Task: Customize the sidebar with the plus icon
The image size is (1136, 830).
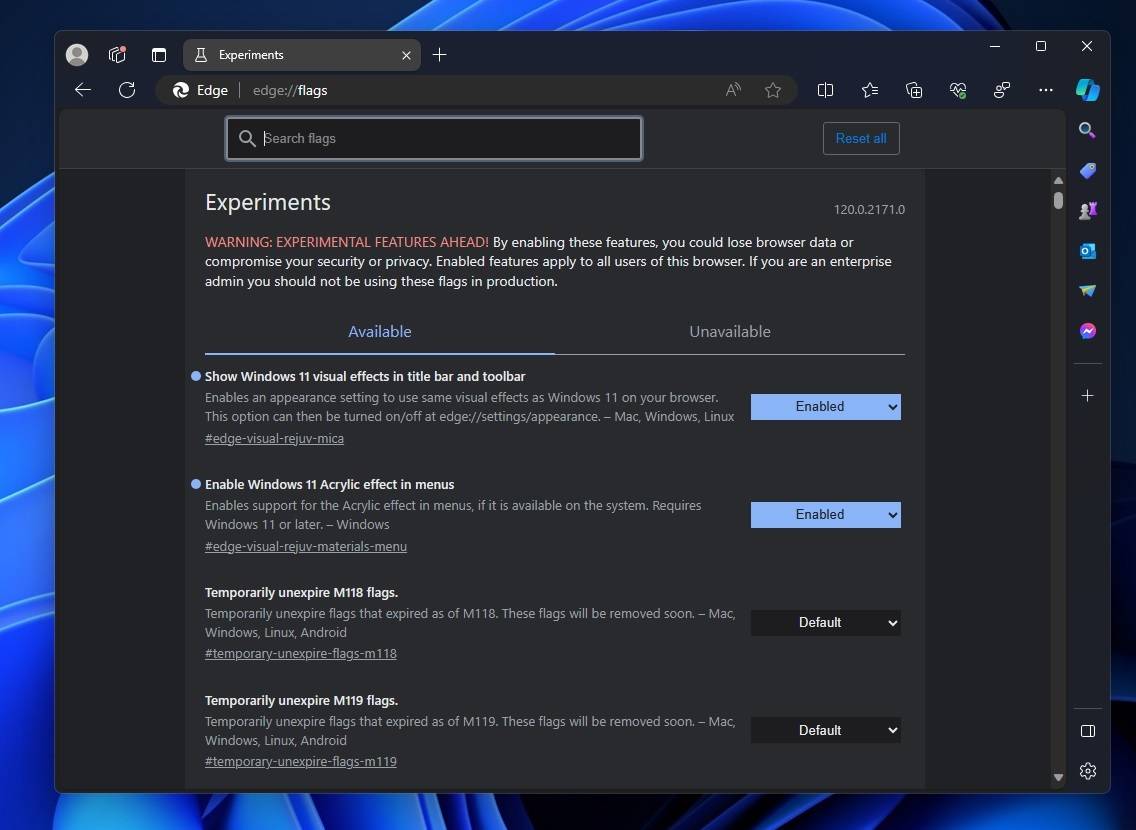Action: 1087,395
